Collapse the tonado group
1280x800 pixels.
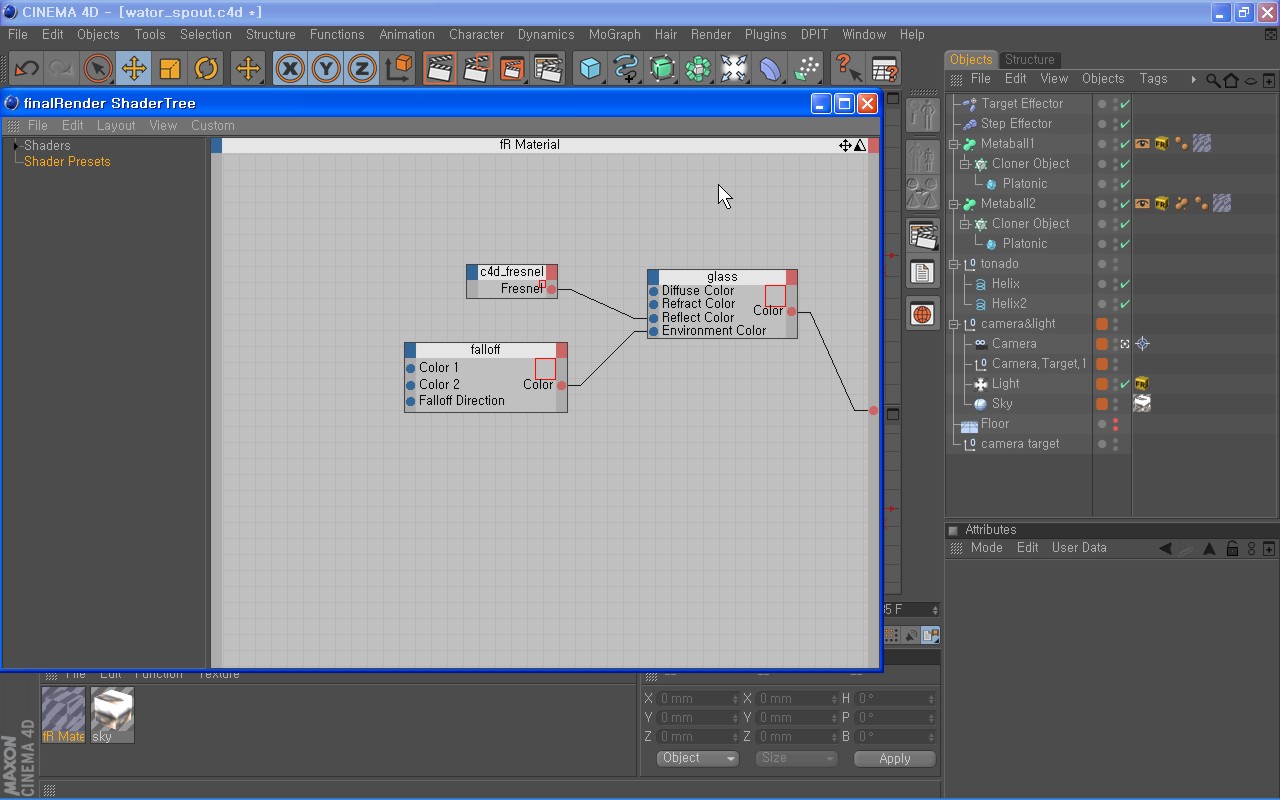coord(954,264)
